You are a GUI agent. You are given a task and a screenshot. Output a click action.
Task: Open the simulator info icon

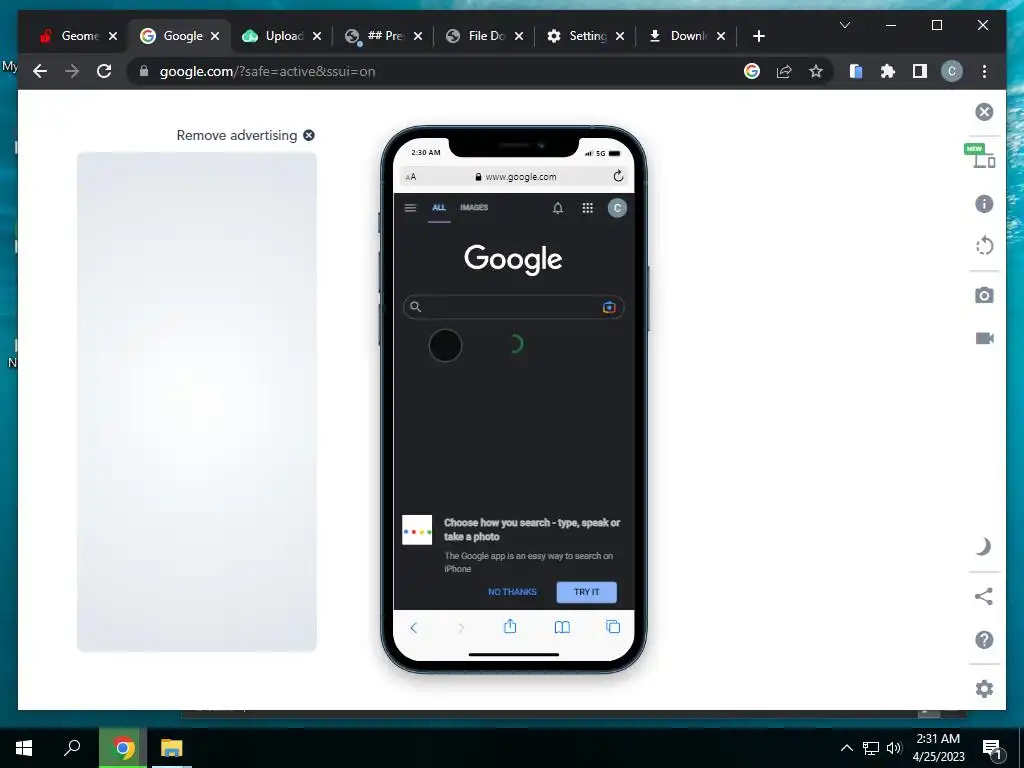pos(984,204)
